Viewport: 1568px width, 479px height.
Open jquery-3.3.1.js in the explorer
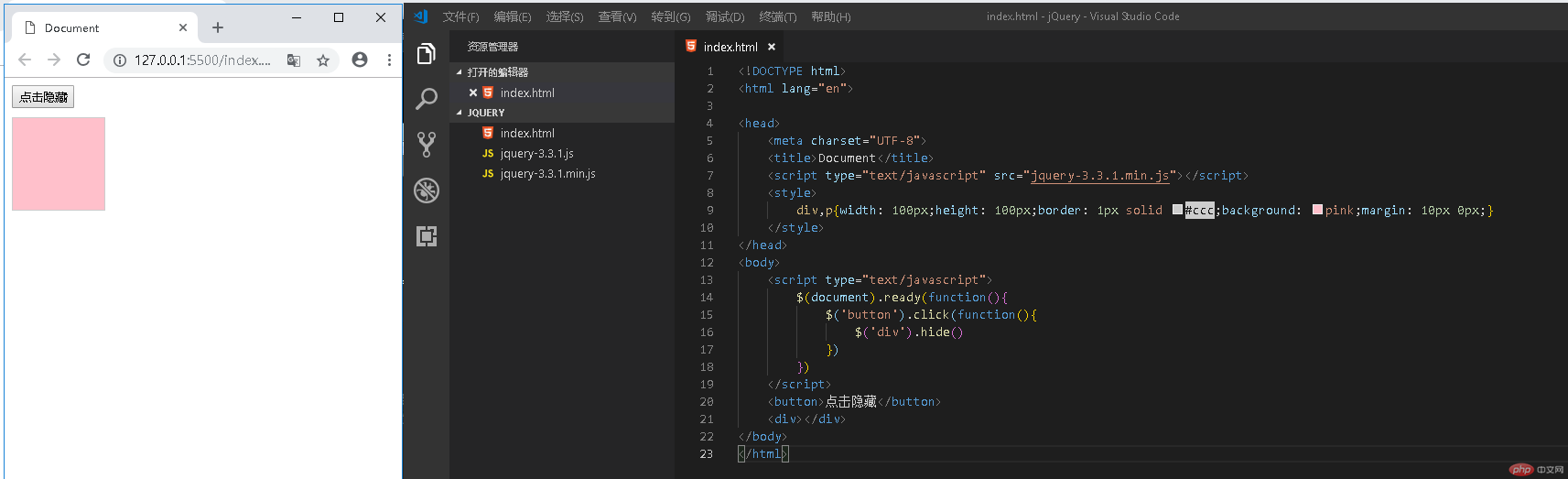click(x=536, y=153)
